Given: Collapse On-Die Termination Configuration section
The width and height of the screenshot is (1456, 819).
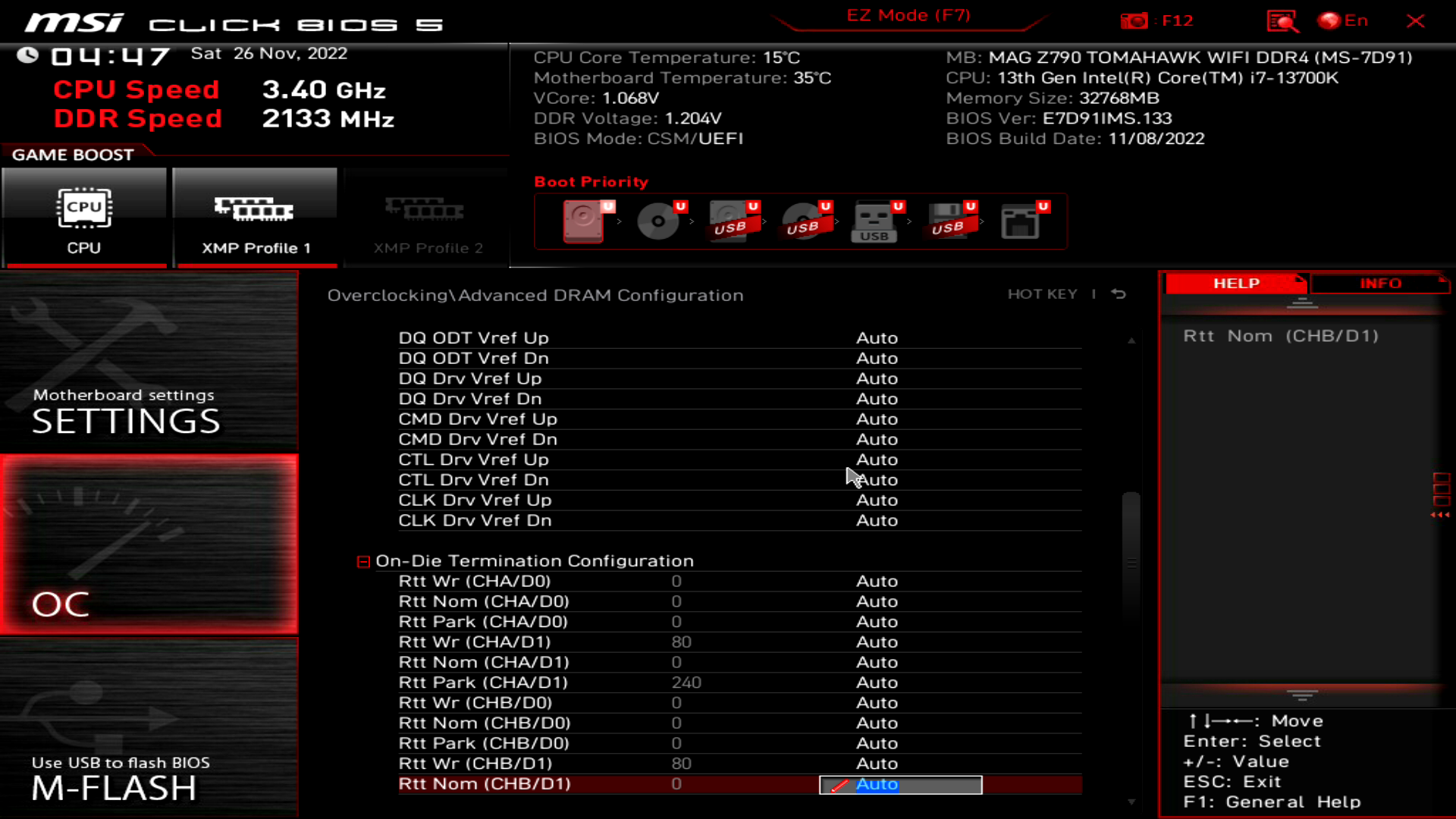Looking at the screenshot, I should (x=364, y=561).
